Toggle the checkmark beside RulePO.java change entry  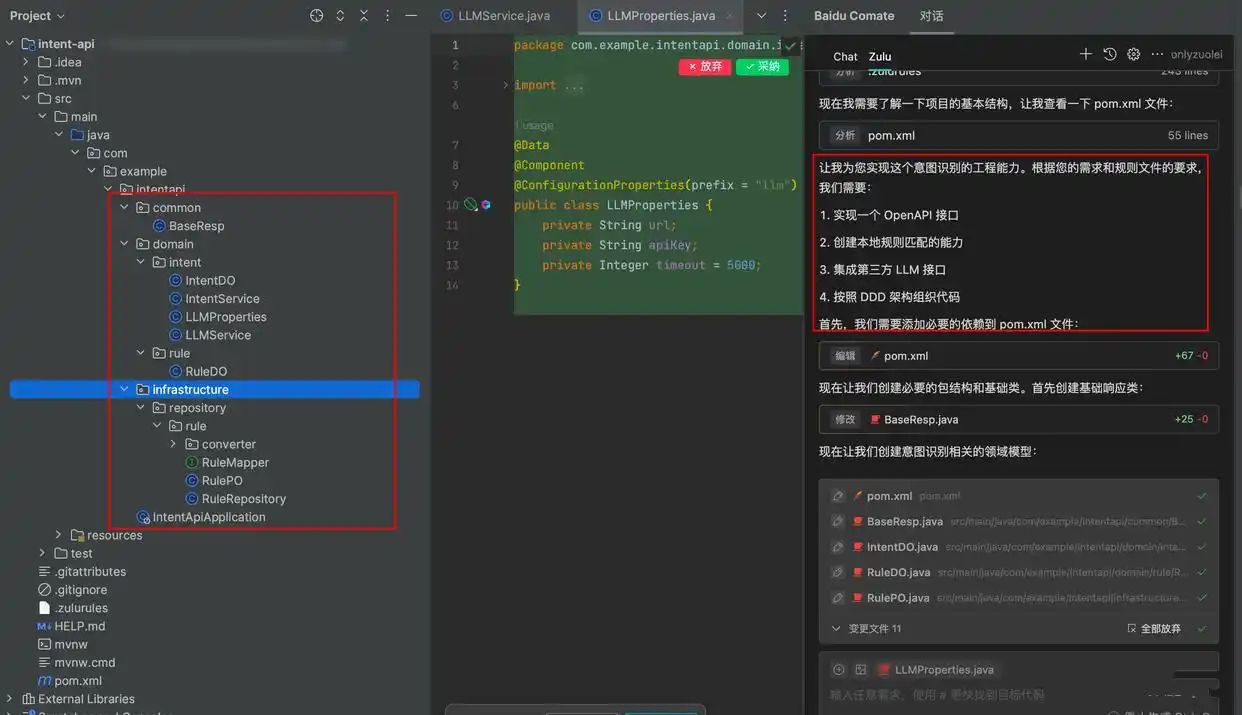click(x=1202, y=597)
